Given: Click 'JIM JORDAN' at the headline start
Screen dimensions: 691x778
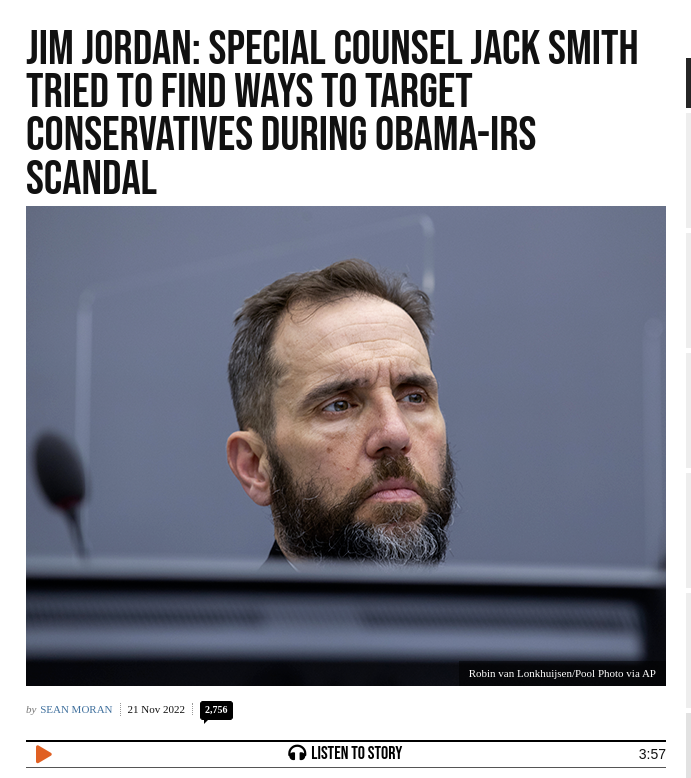Looking at the screenshot, I should pos(113,48).
